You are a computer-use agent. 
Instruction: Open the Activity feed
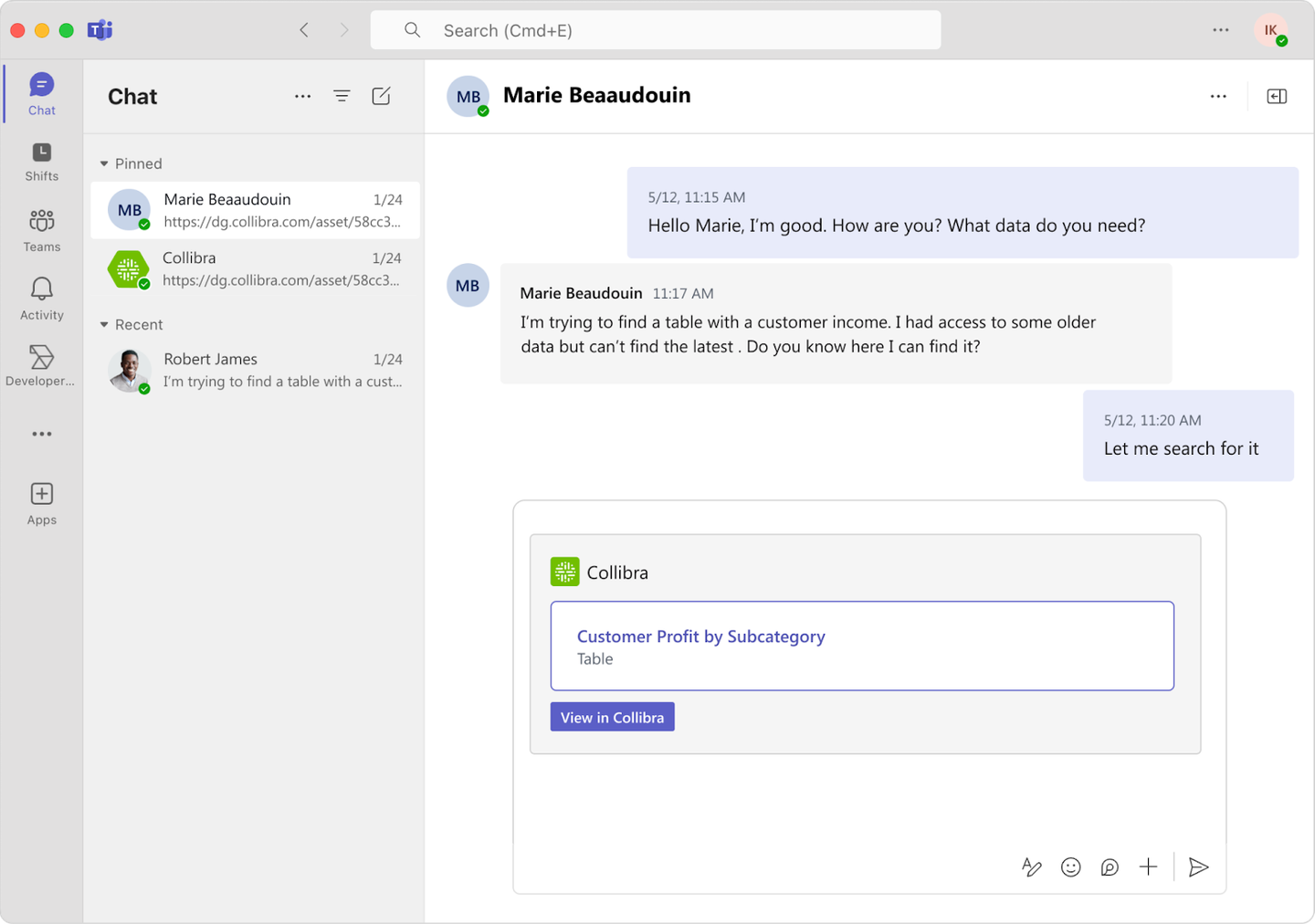pos(41,293)
